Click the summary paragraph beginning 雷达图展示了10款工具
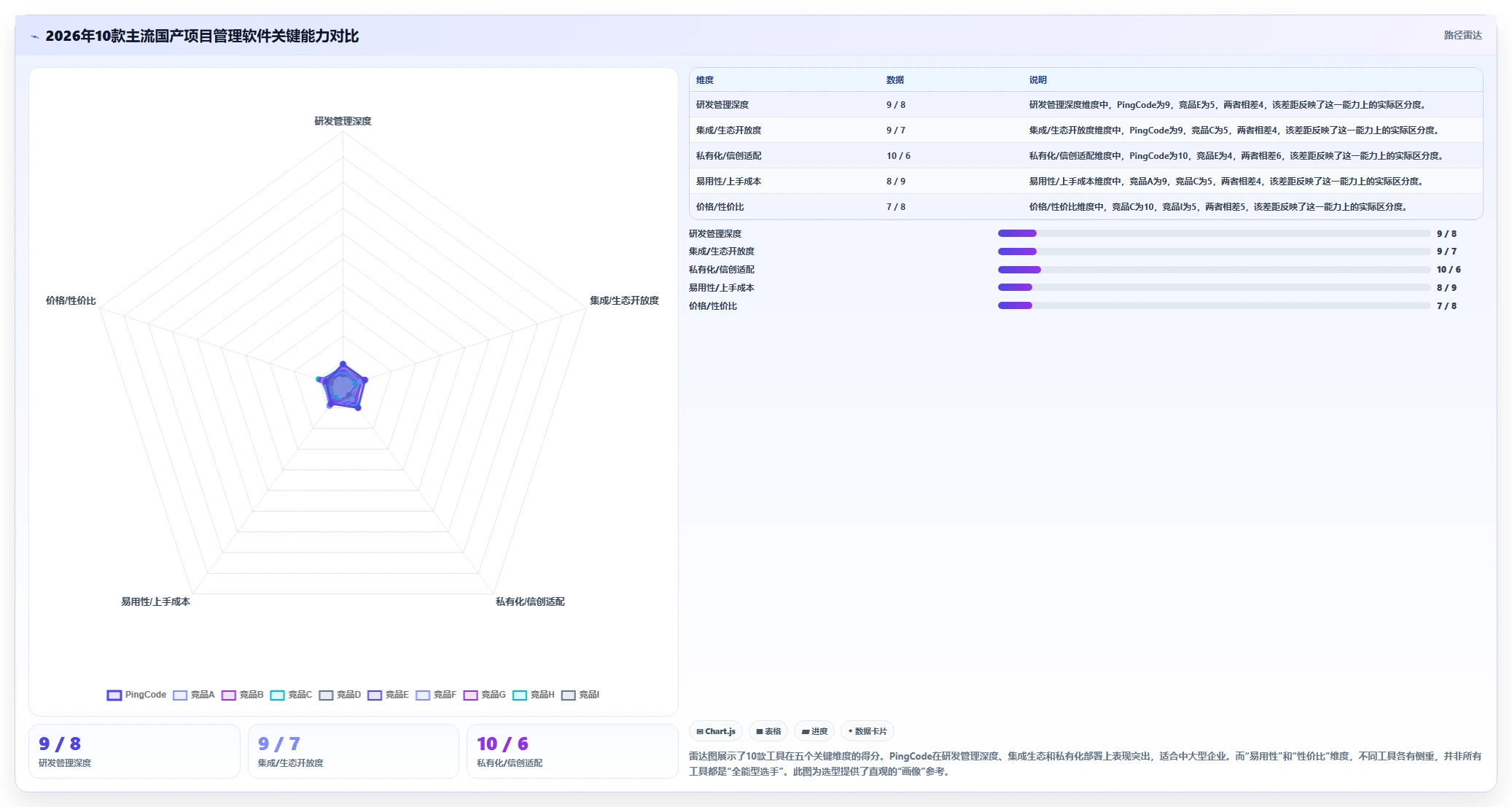The image size is (1512, 807). tap(1086, 764)
